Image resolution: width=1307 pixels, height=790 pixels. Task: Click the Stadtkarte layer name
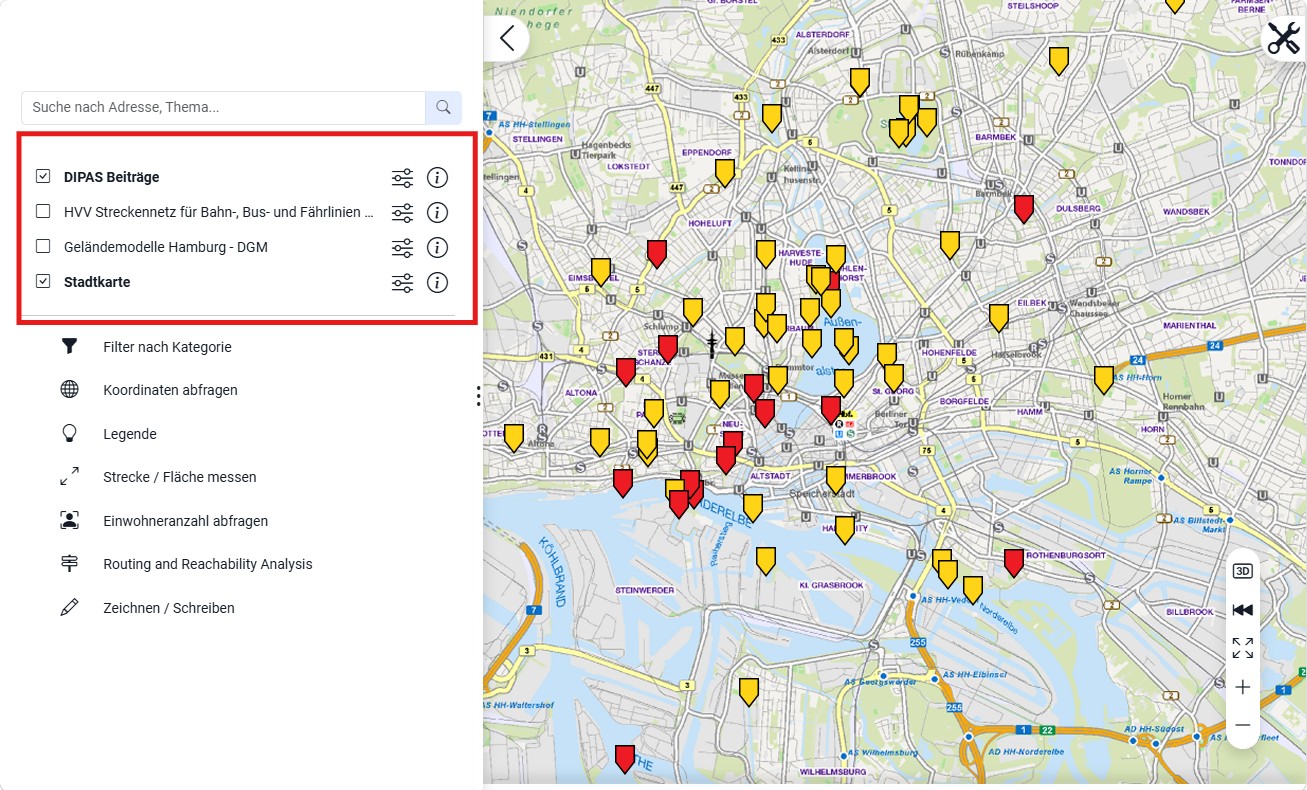[97, 282]
